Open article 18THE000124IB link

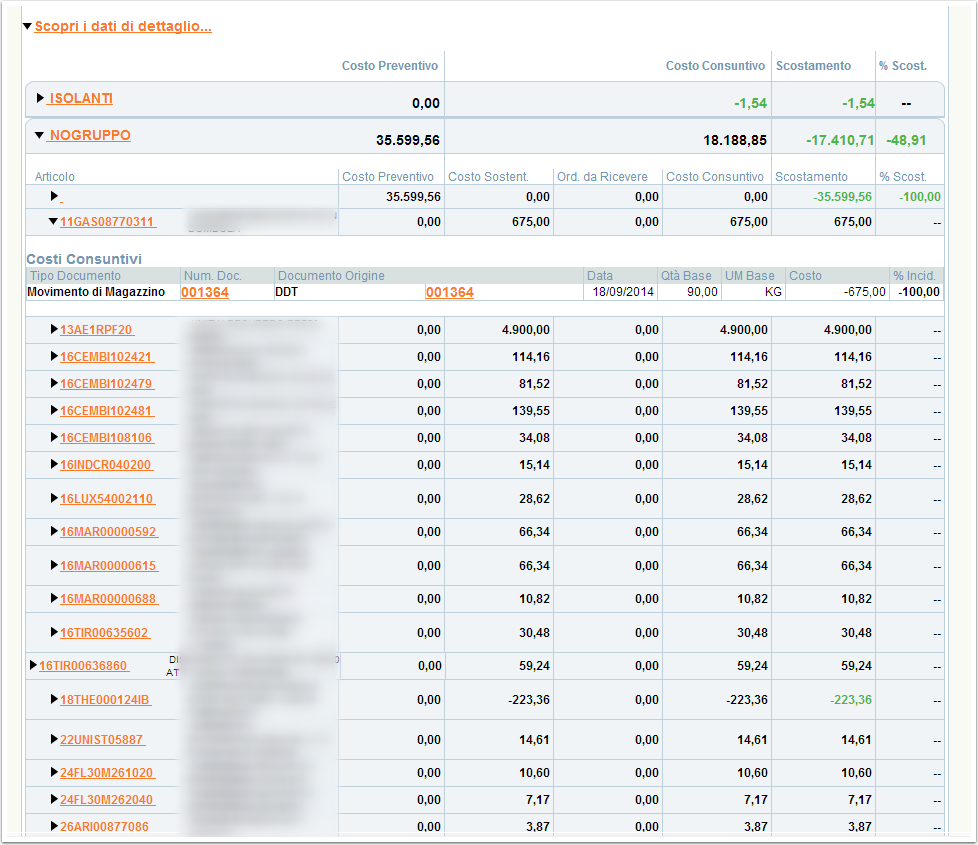[x=105, y=700]
